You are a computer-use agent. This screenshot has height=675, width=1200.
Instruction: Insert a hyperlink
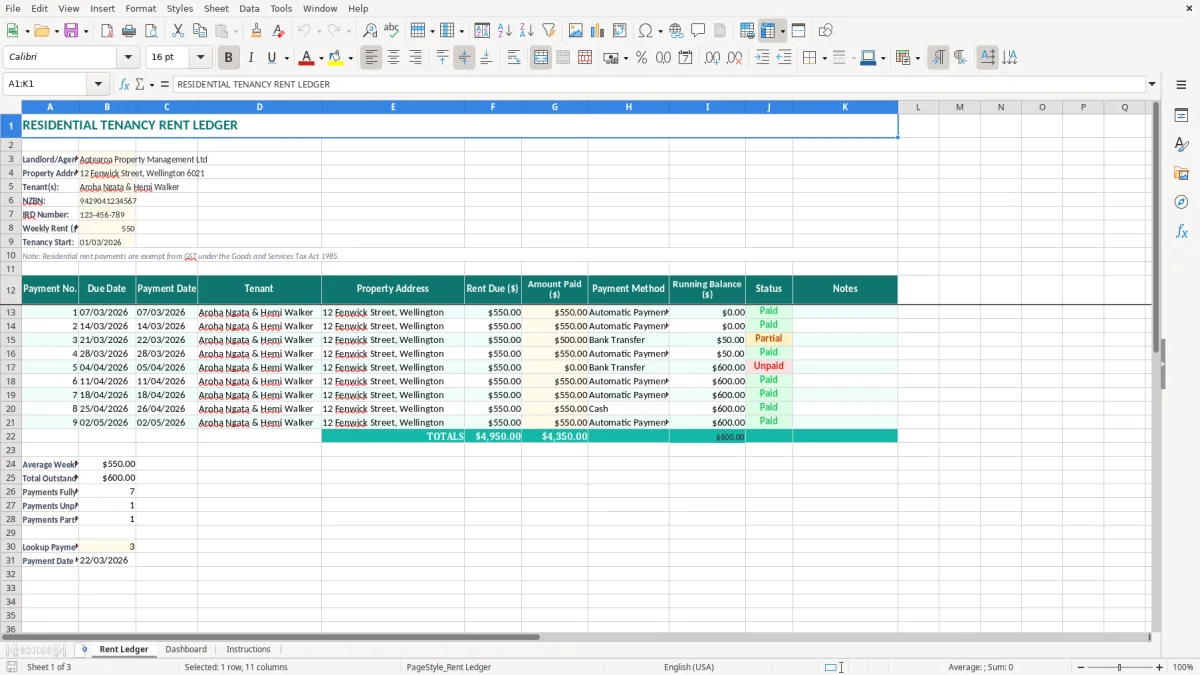tap(677, 31)
